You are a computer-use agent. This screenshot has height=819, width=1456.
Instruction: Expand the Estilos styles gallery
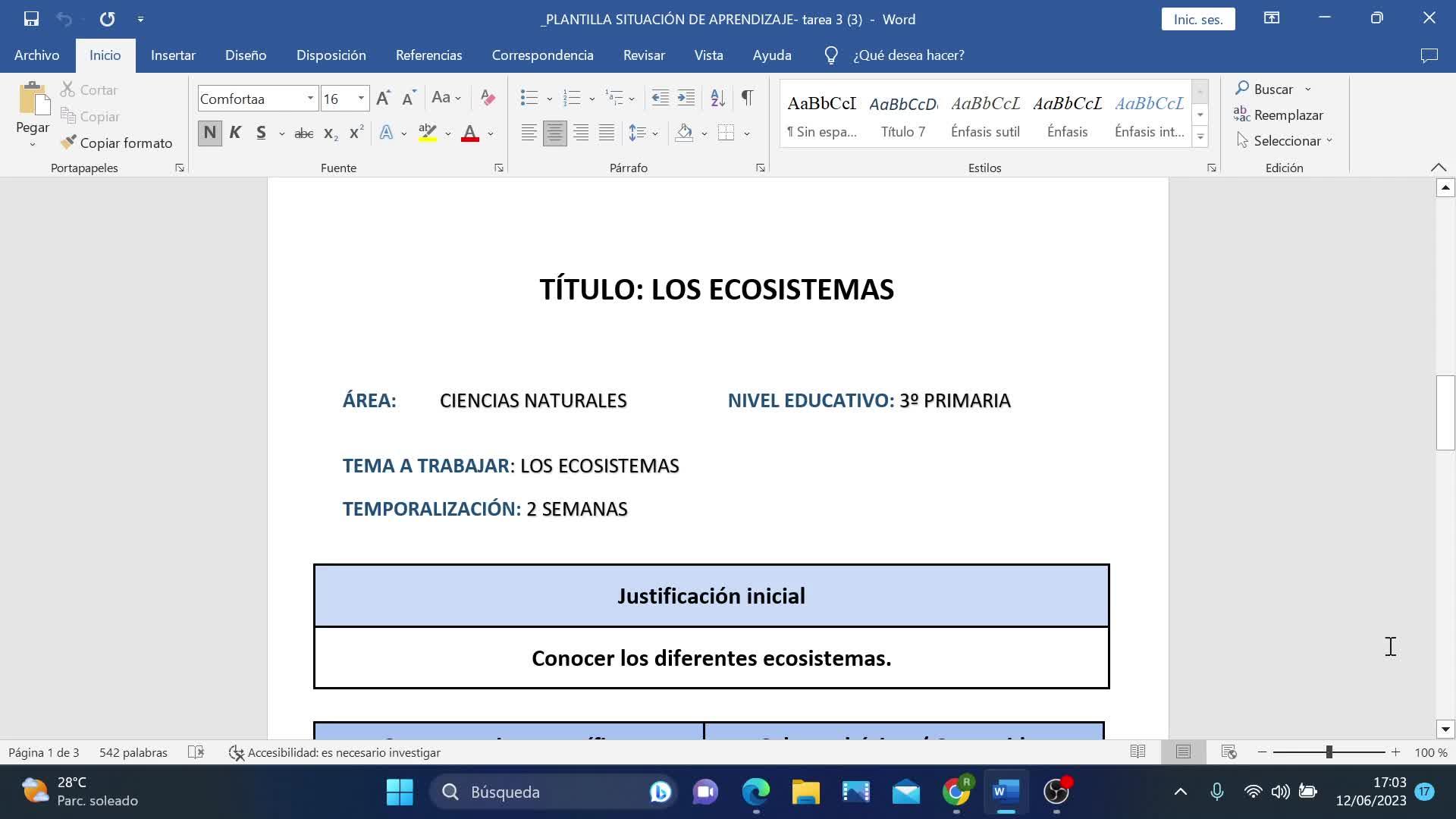pos(1200,138)
